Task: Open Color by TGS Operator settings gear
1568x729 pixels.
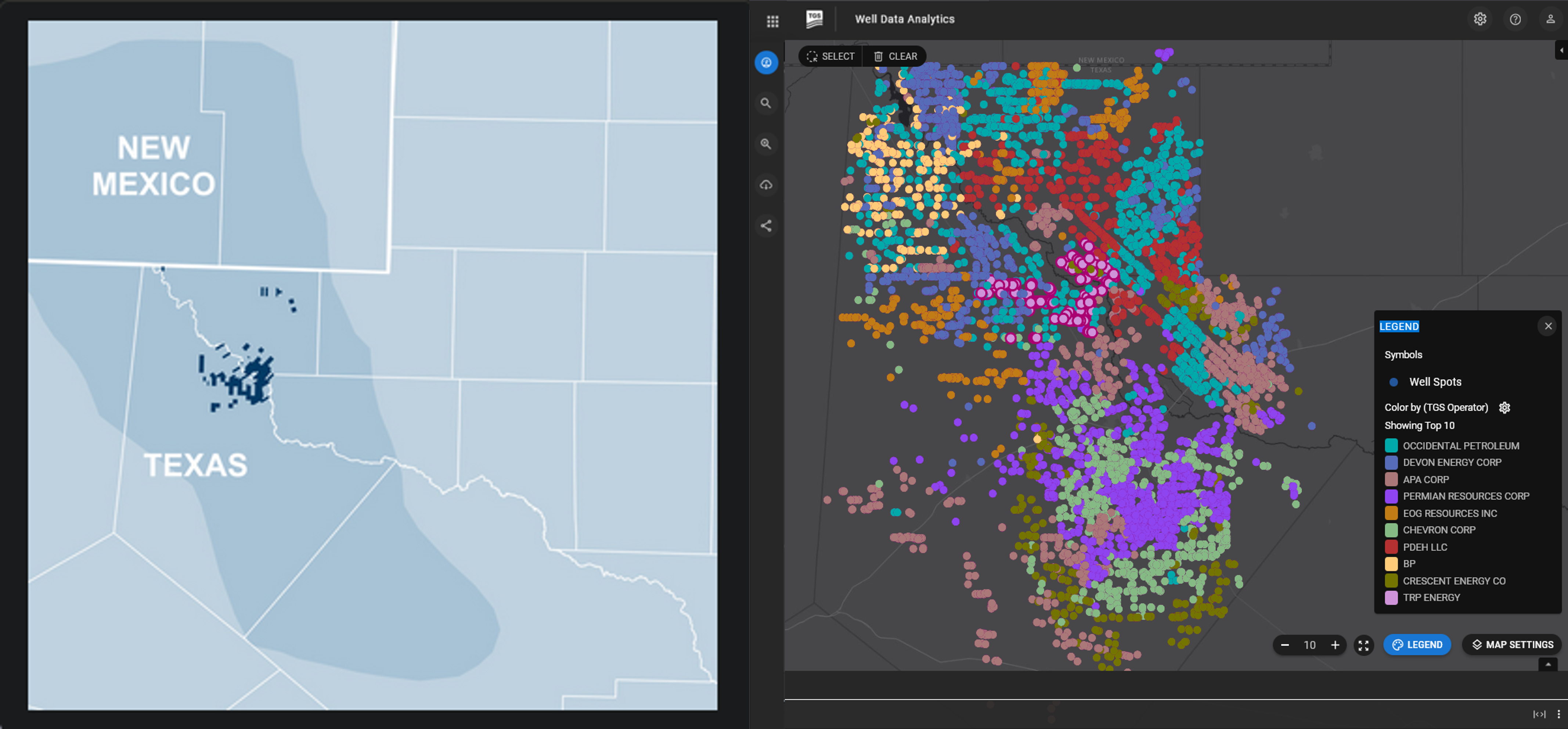Action: [x=1504, y=407]
